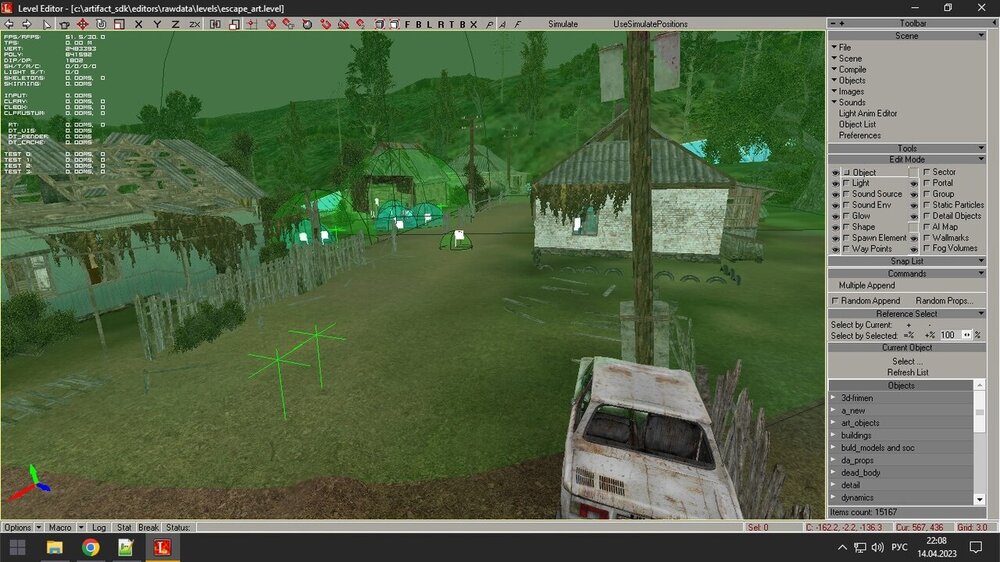Set right view with R button

click(x=440, y=24)
